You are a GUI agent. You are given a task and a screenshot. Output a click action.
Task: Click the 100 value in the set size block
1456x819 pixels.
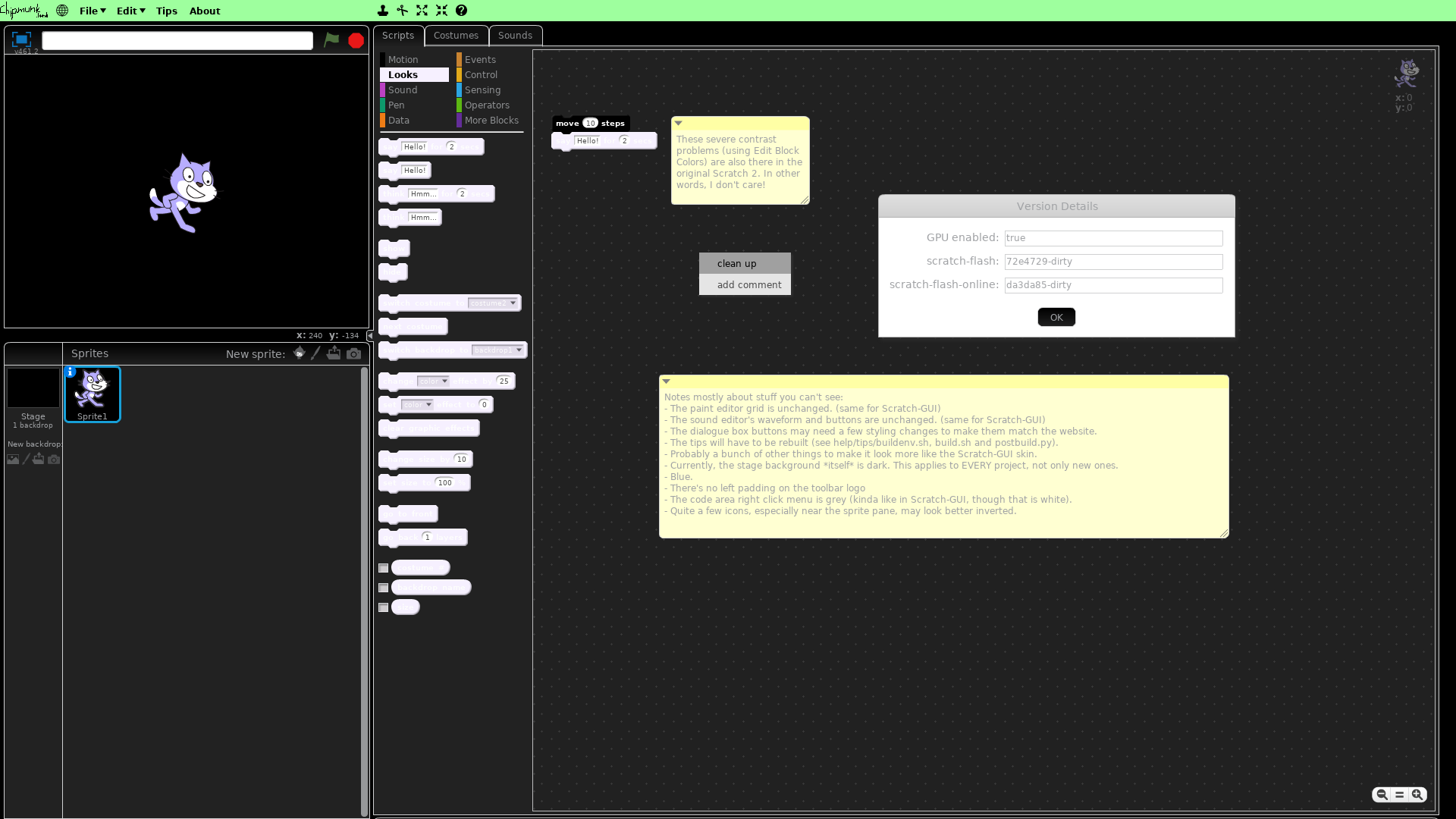(x=445, y=483)
